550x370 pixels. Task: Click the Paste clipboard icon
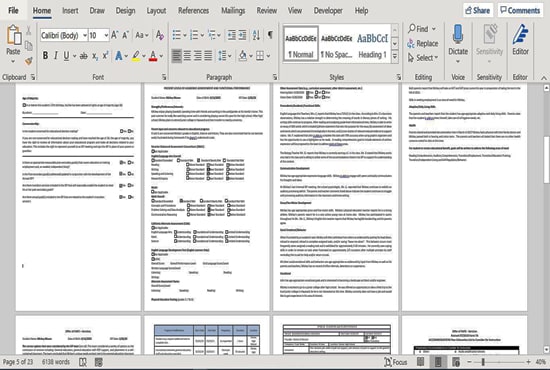tap(13, 35)
